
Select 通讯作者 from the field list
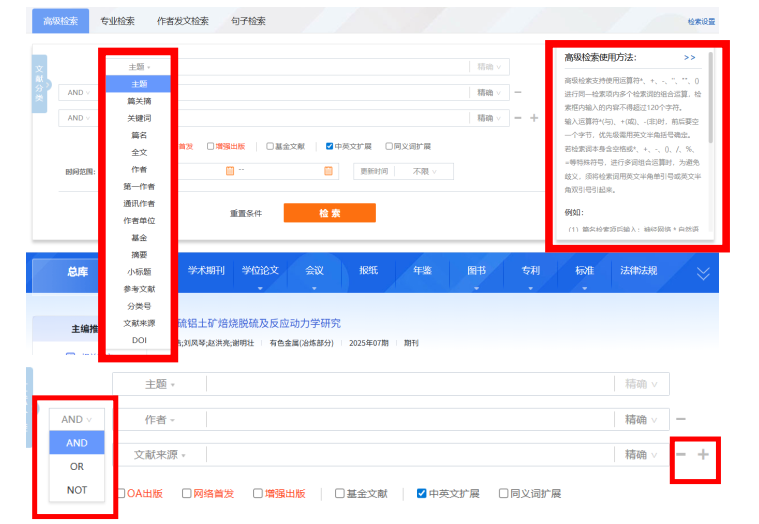139,203
